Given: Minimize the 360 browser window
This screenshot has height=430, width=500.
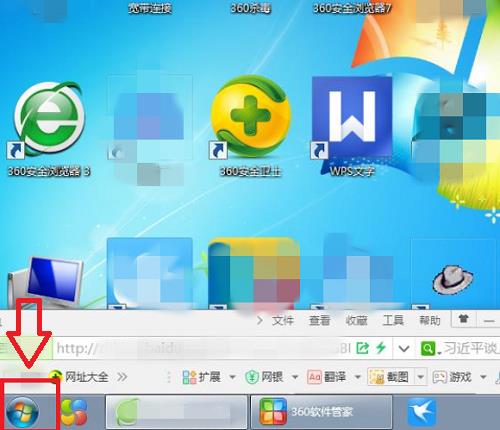Looking at the screenshot, I should click(489, 321).
